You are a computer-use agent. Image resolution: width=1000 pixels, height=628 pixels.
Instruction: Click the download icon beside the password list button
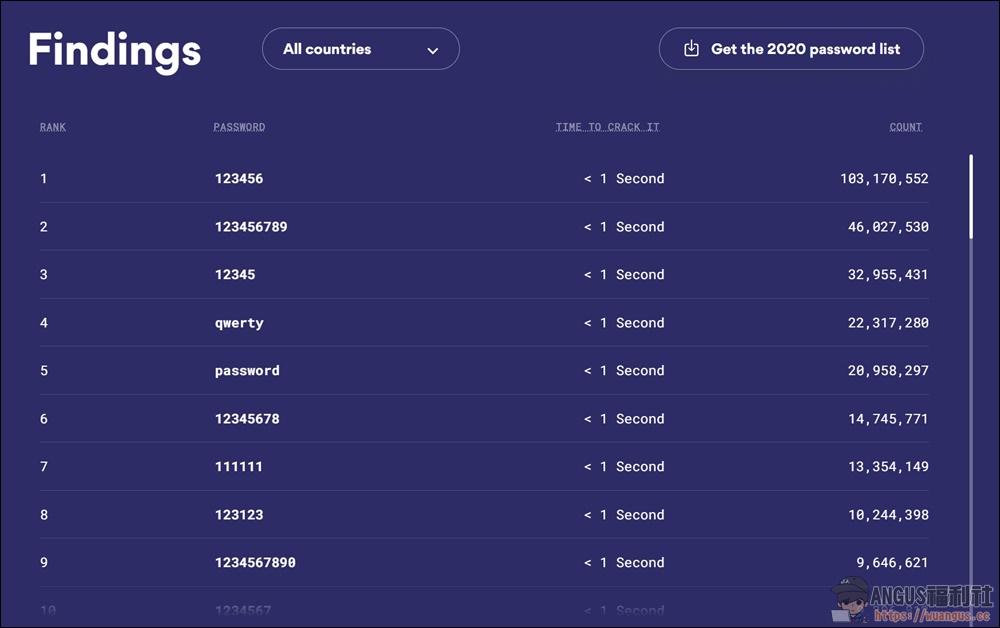tap(691, 48)
